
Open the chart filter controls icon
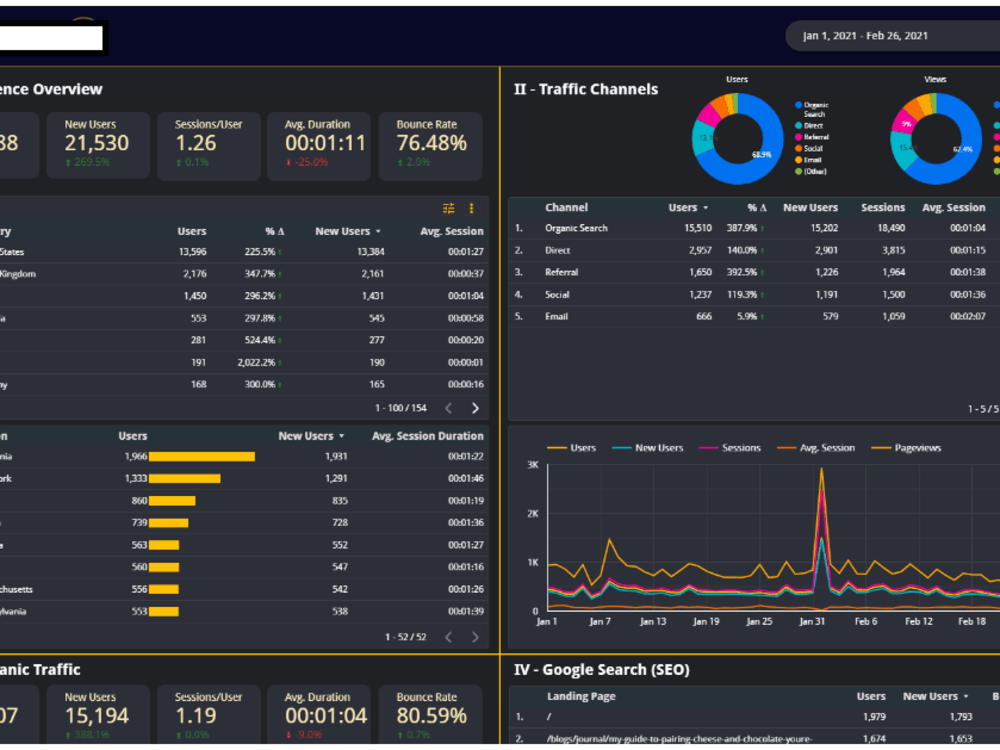(448, 209)
